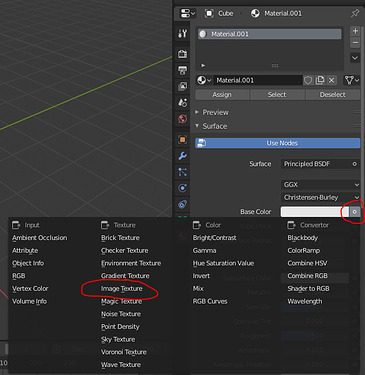The width and height of the screenshot is (365, 375).
Task: Choose Image Texture from the Texture menu
Action: pyautogui.click(x=122, y=289)
